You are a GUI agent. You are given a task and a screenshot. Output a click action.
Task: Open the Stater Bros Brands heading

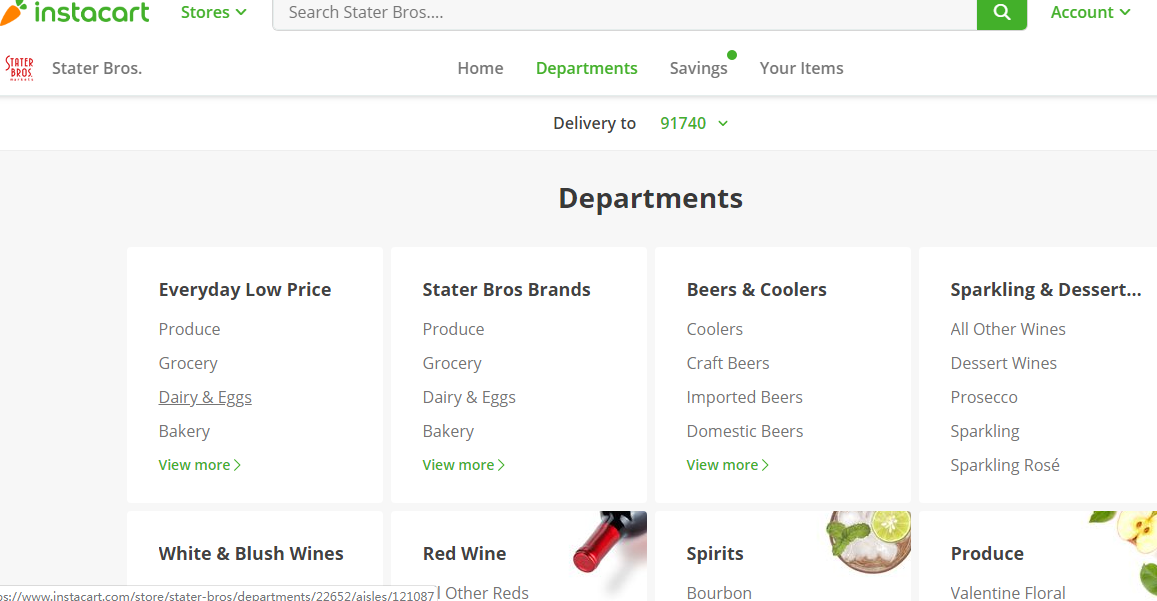pos(506,289)
